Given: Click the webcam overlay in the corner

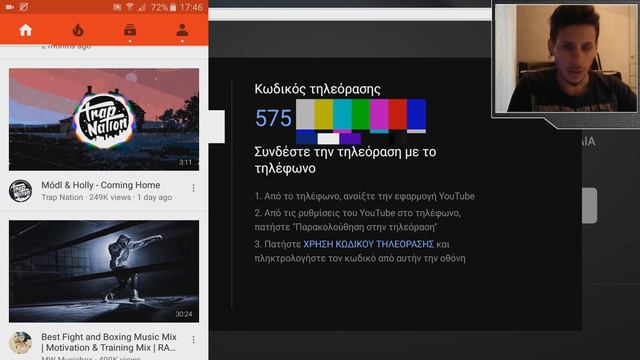Looking at the screenshot, I should click(566, 58).
